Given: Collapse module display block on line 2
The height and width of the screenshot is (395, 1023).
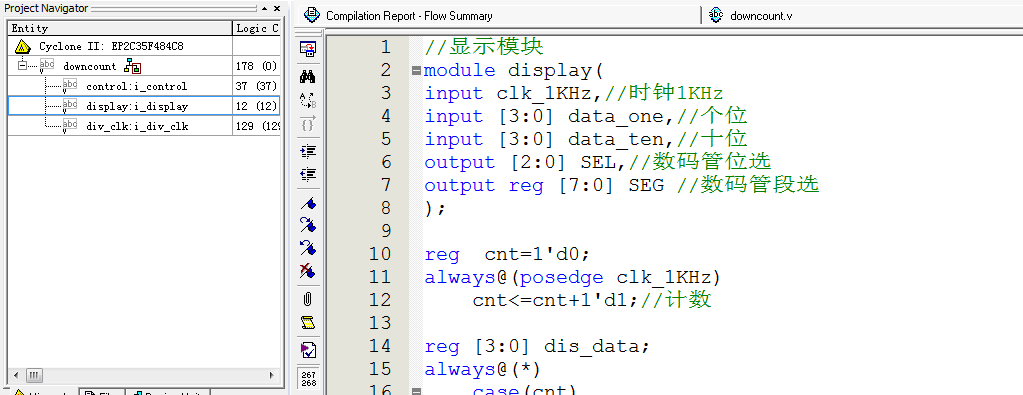Looking at the screenshot, I should 416,71.
